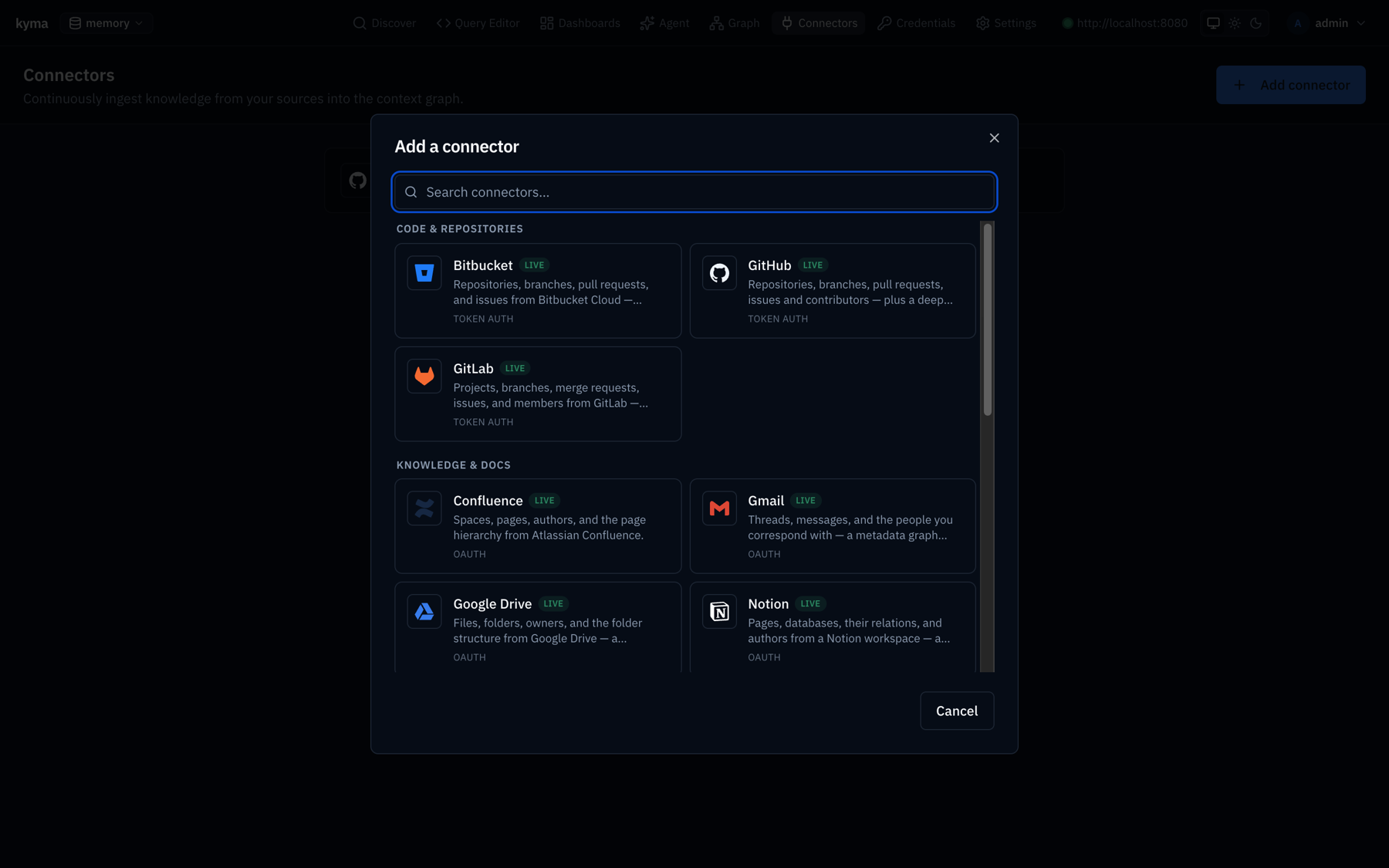The height and width of the screenshot is (868, 1389).
Task: Focus the Search connectors input field
Action: pos(694,192)
